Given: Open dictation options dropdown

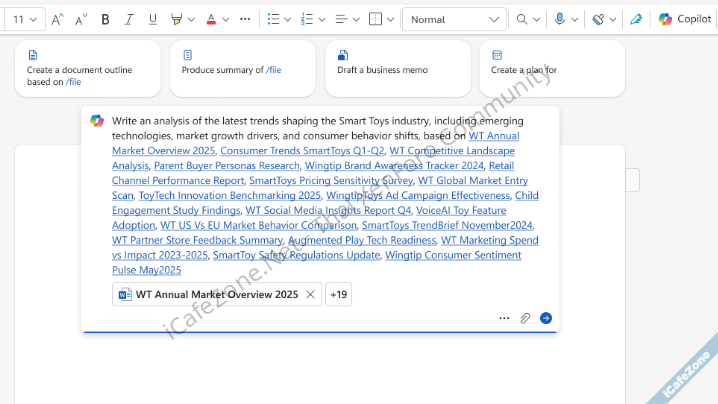Looking at the screenshot, I should 575,19.
